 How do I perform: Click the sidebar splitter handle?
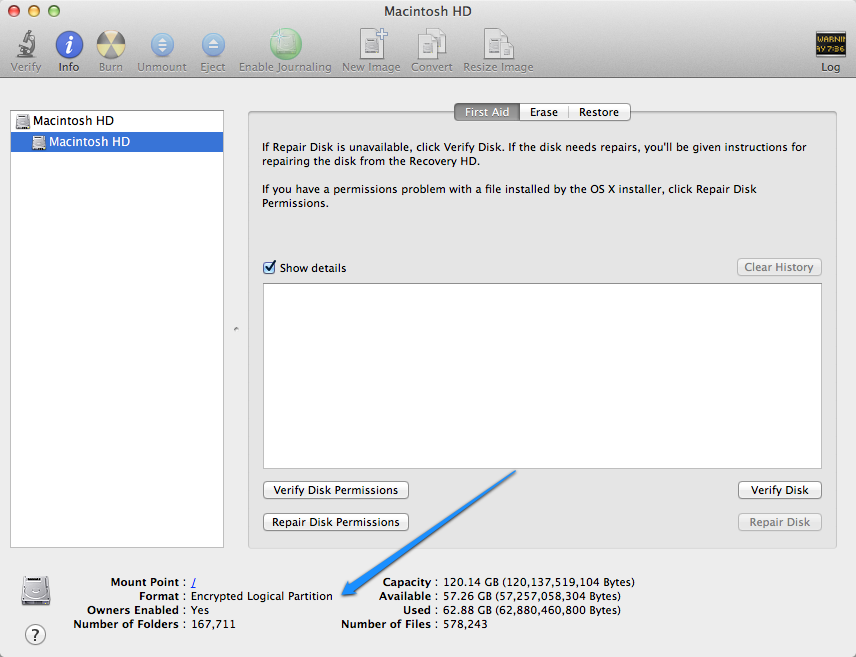[x=236, y=329]
